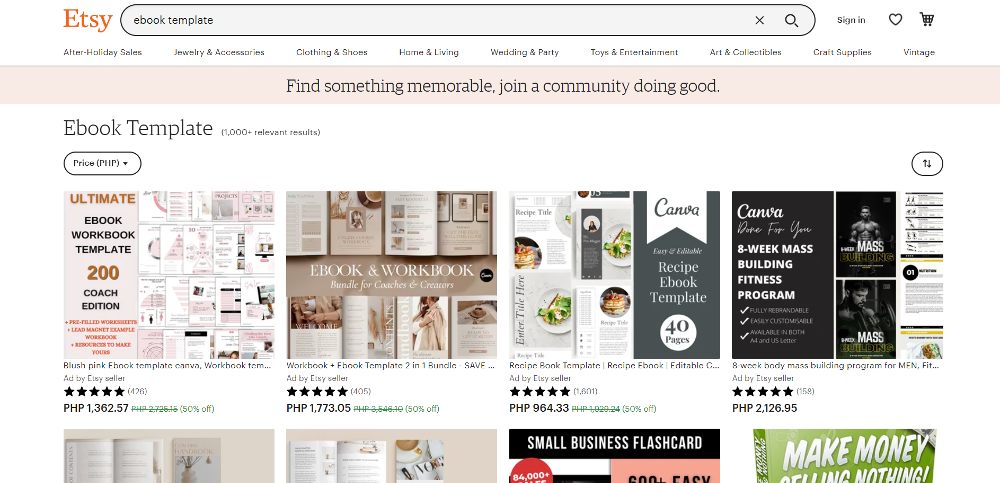Click star rating of Blush pink Ebook listing
This screenshot has width=1000, height=483.
click(94, 391)
